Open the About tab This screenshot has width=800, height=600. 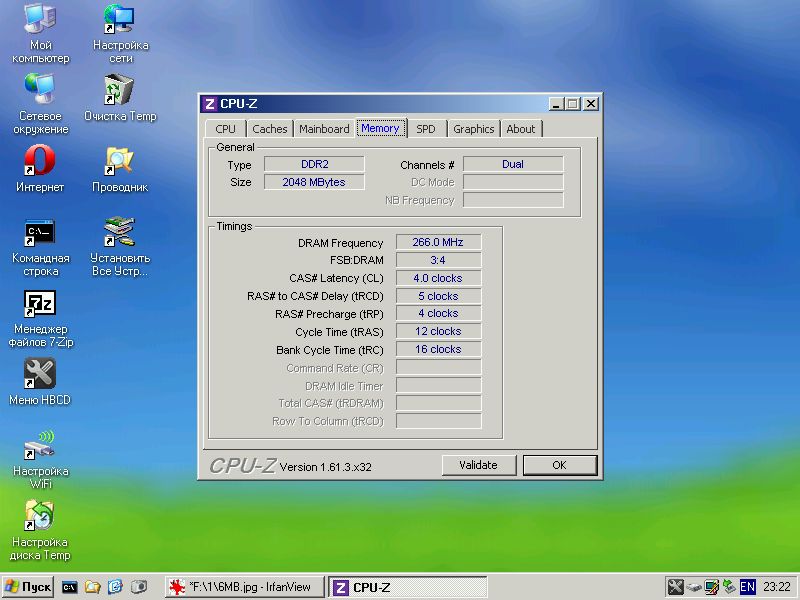521,129
